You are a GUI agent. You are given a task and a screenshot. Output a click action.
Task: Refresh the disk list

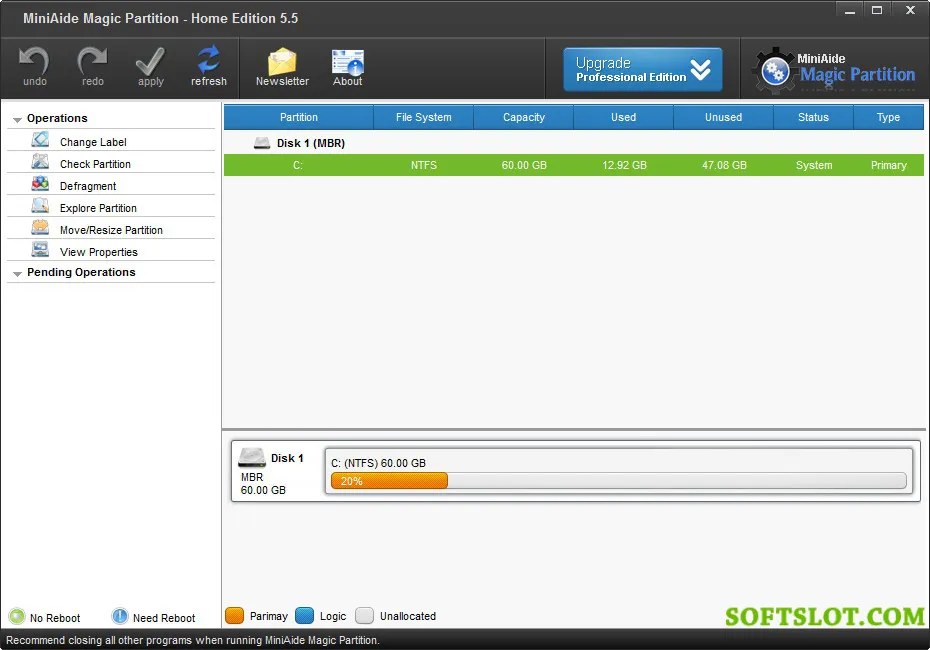coord(209,60)
